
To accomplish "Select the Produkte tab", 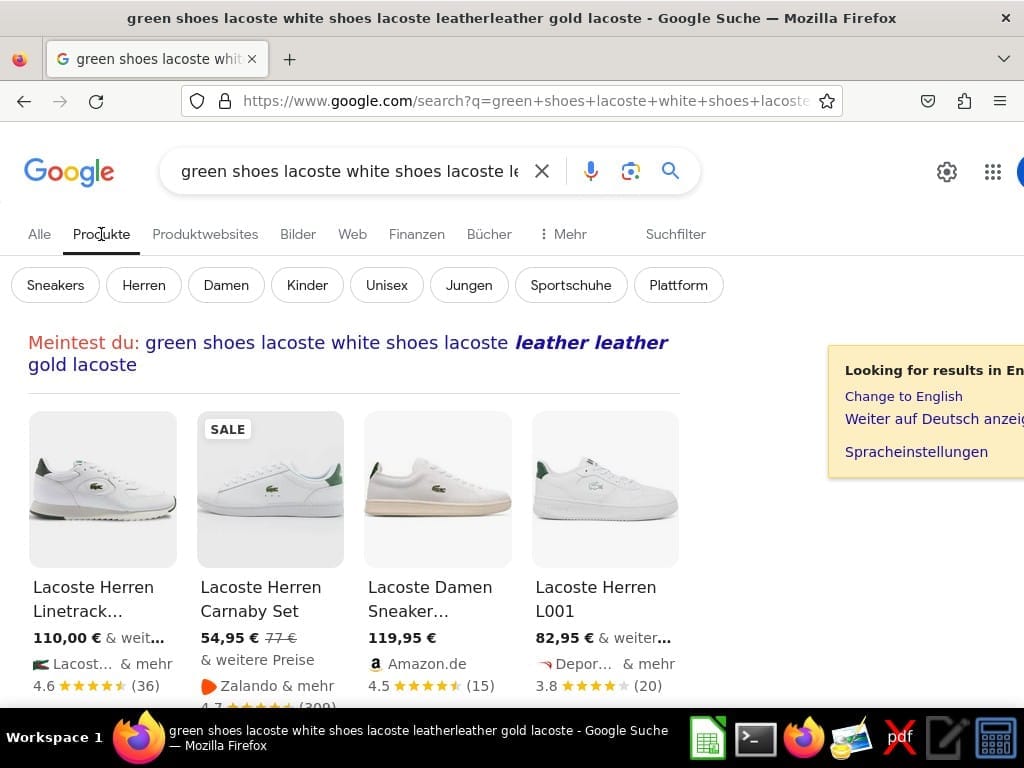I will point(101,234).
